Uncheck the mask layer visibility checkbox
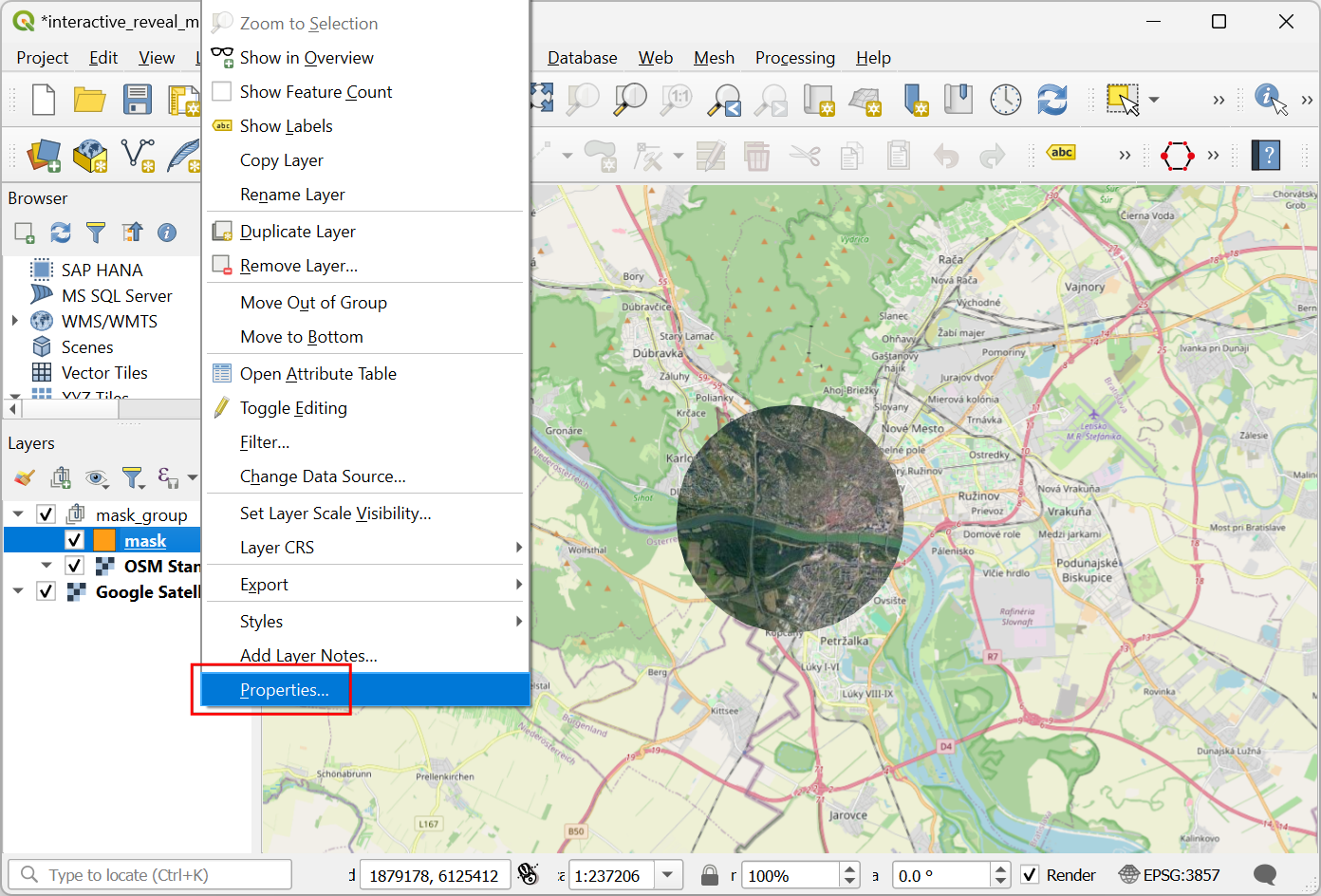The image size is (1321, 896). pyautogui.click(x=75, y=540)
